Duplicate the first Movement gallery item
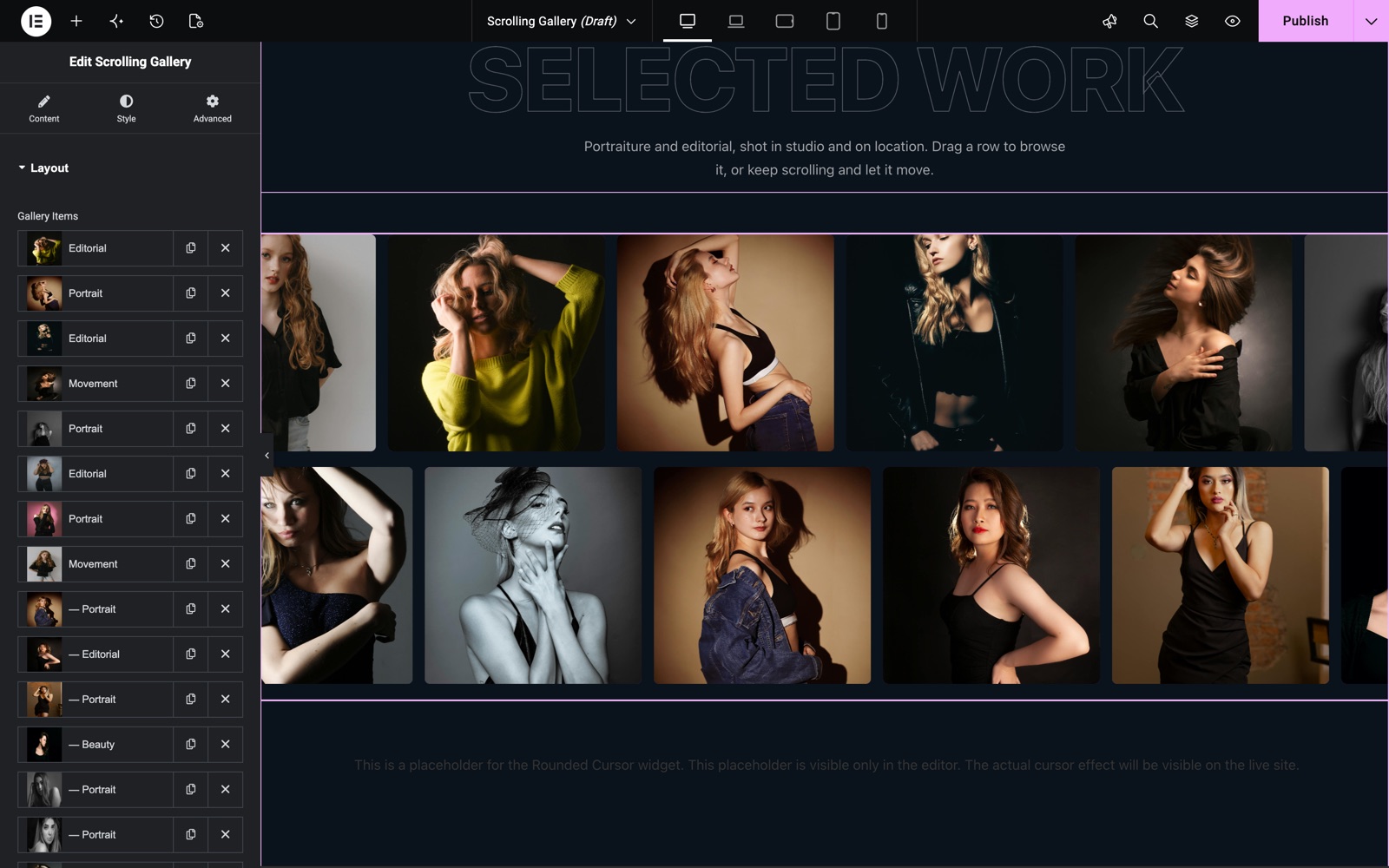Image resolution: width=1389 pixels, height=868 pixels. [x=190, y=384]
